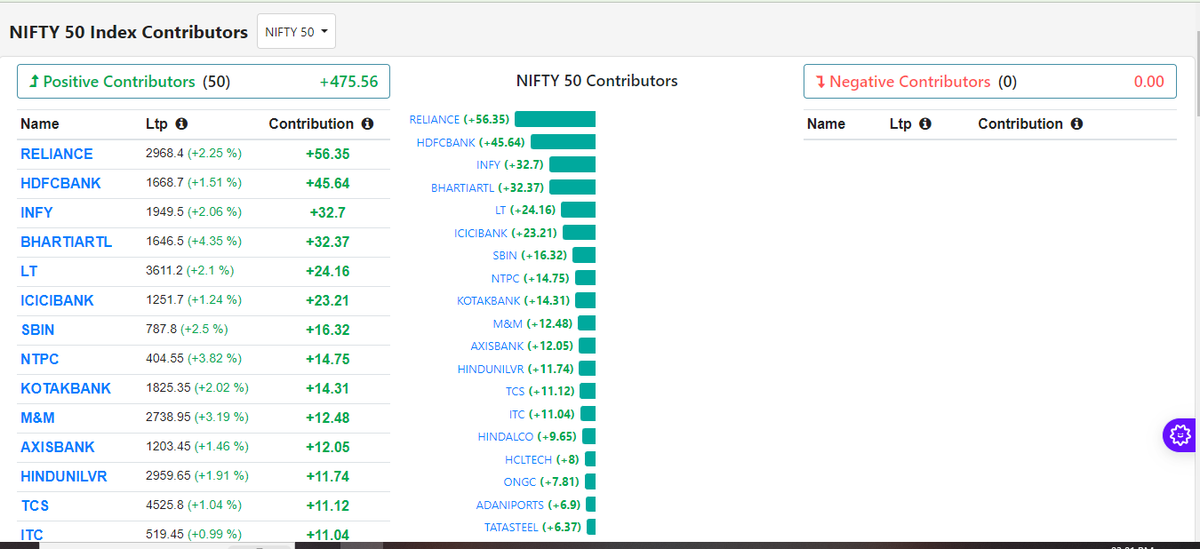Click the Positive Contributors header box

(203, 82)
